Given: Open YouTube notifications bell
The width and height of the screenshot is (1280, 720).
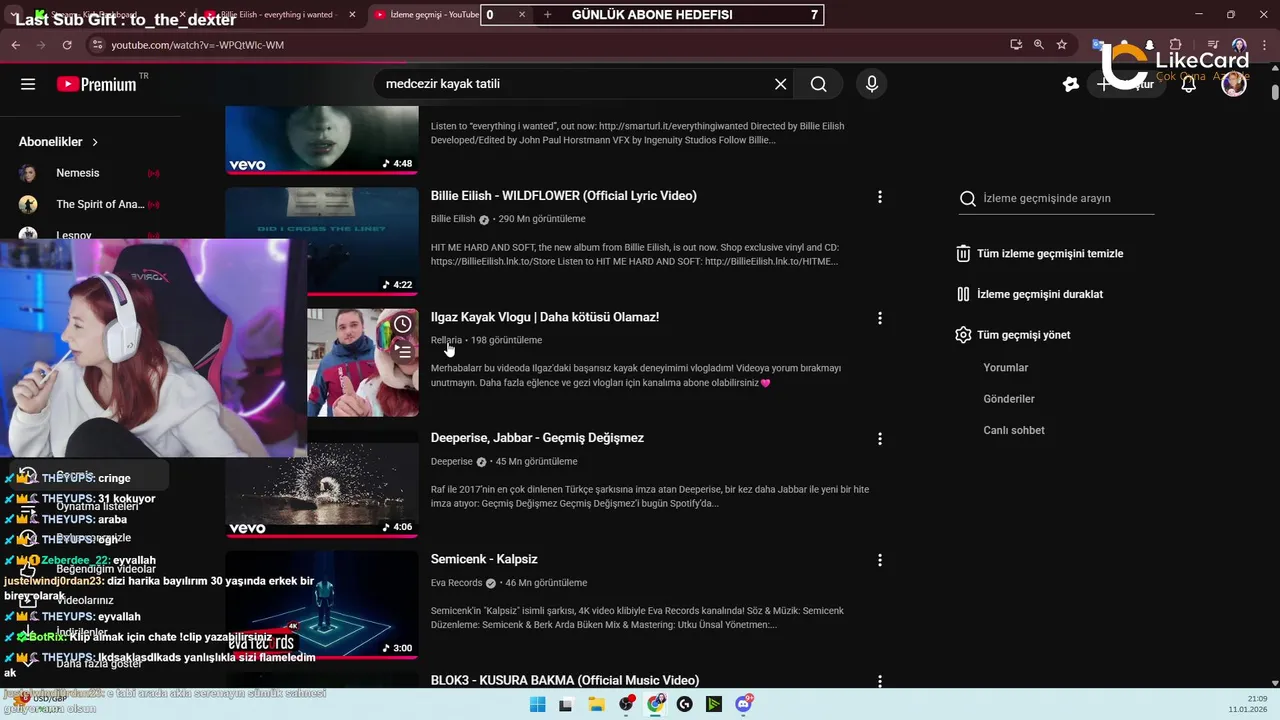Looking at the screenshot, I should tap(1189, 84).
